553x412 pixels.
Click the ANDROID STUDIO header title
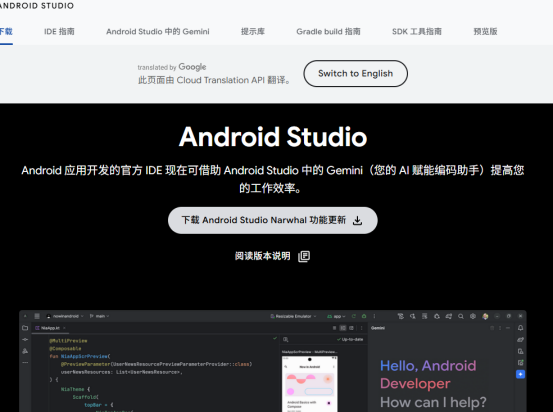tap(37, 6)
